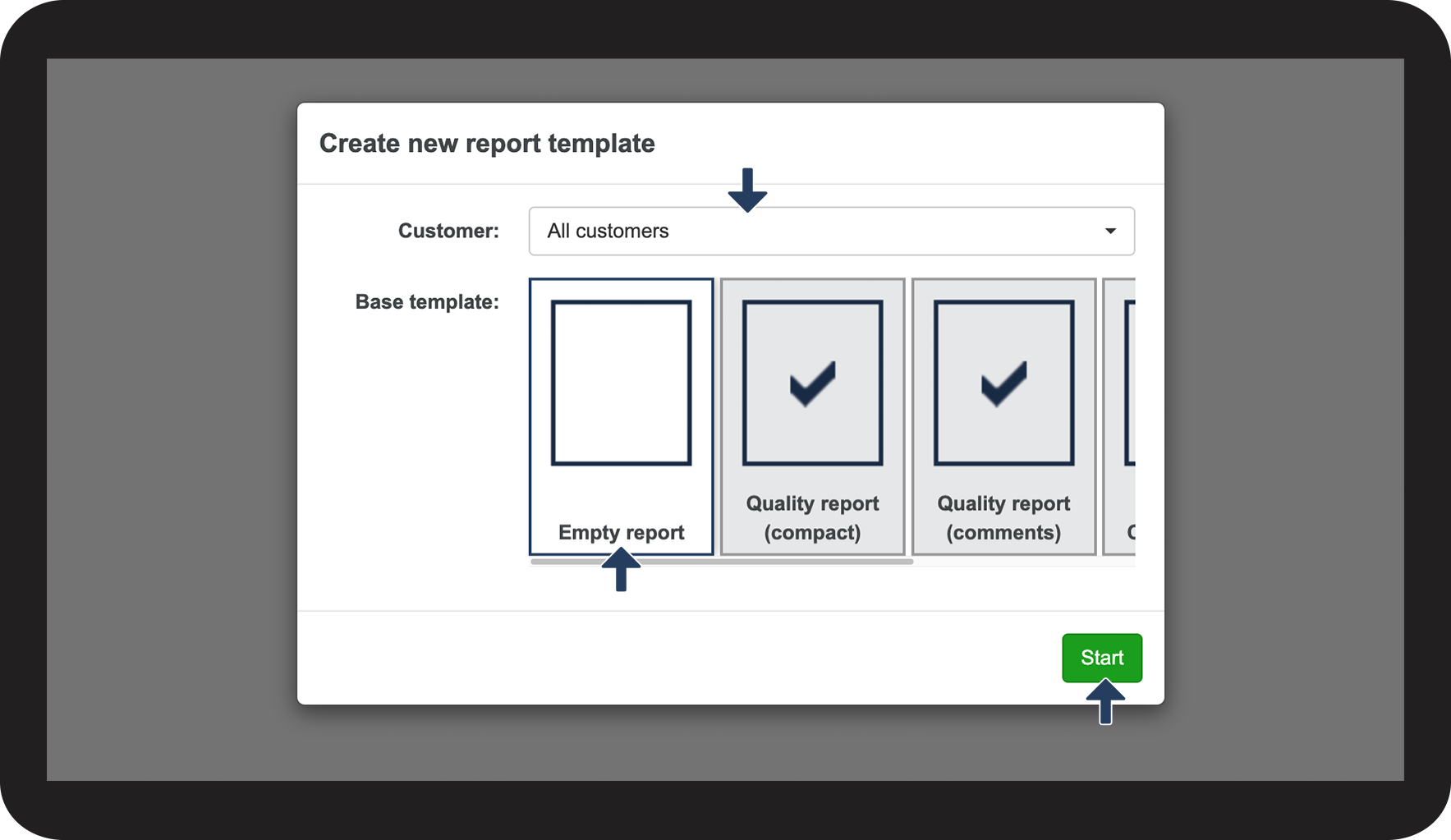Click the Customer: field label
This screenshot has width=1451, height=840.
point(448,231)
